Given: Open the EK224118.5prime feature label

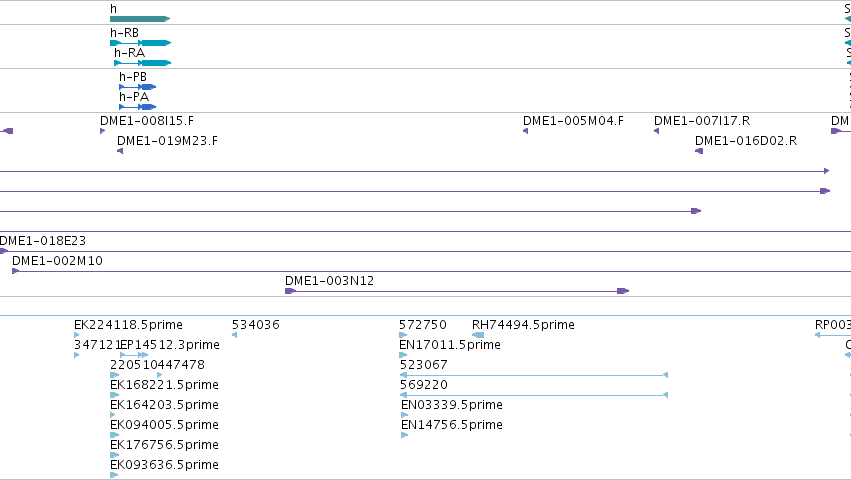Looking at the screenshot, I should click(128, 325).
